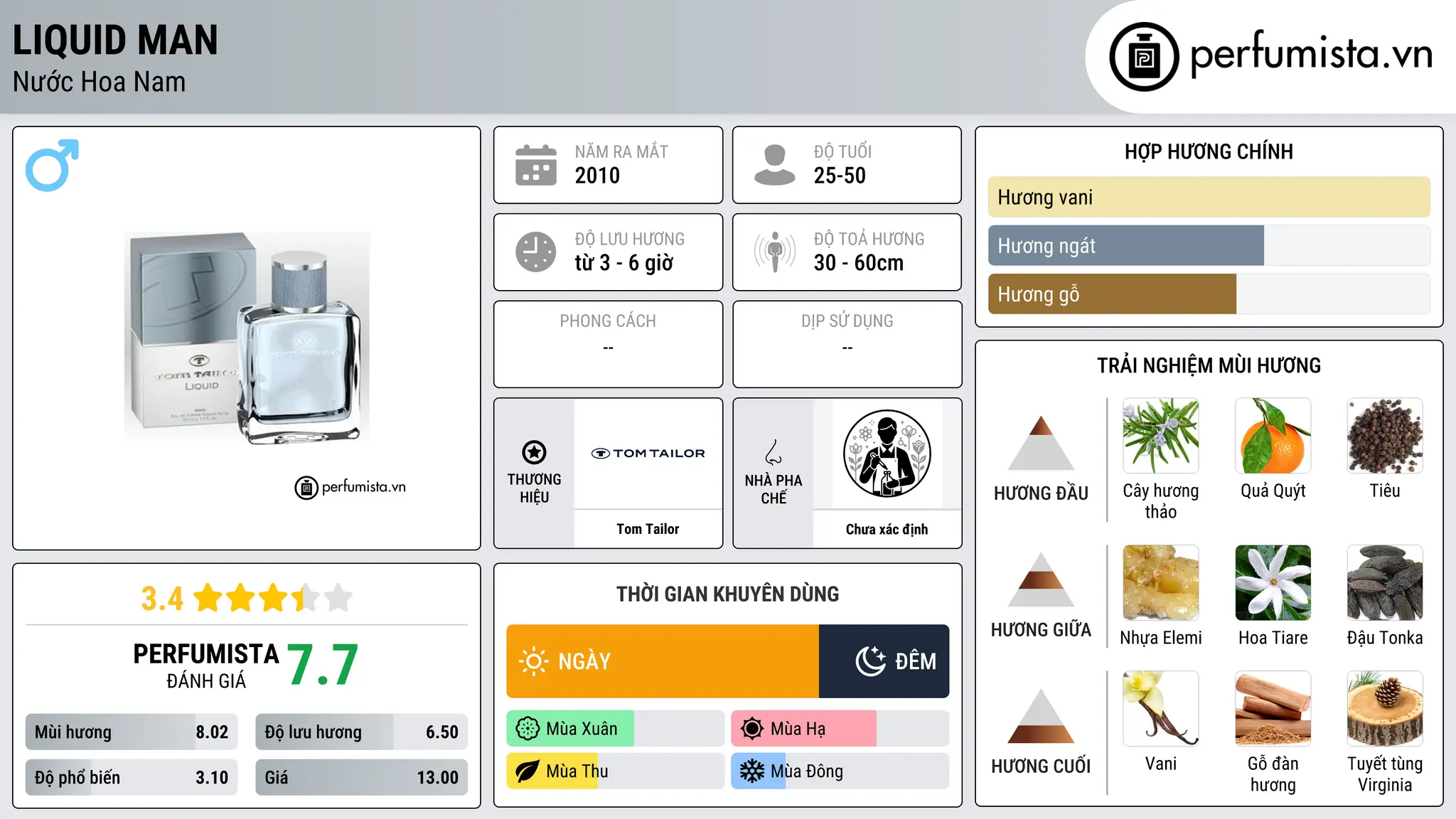Click the sun icon in Ngày bar
The width and height of the screenshot is (1456, 819).
[533, 661]
